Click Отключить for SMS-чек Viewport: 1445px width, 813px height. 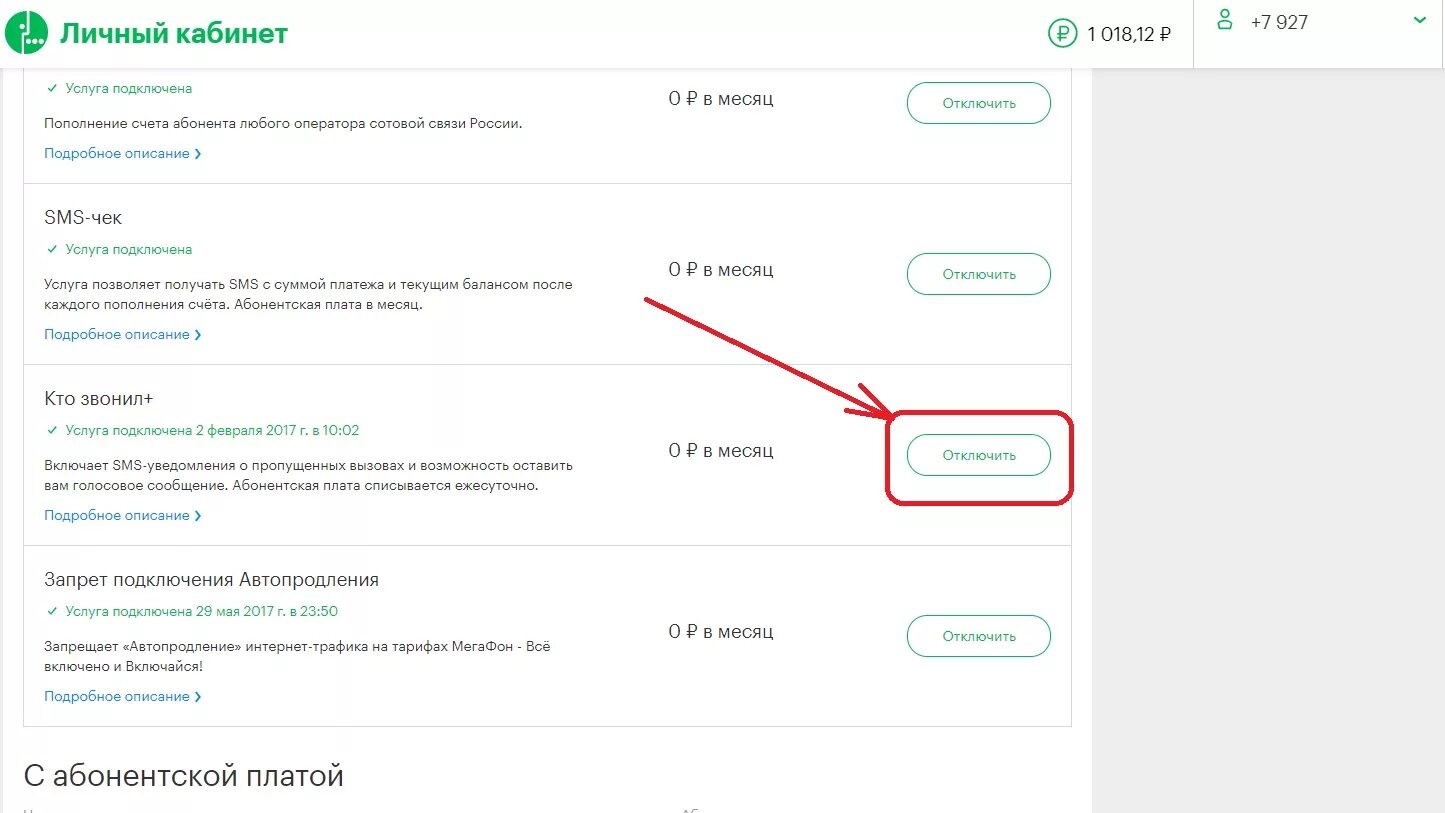click(979, 274)
